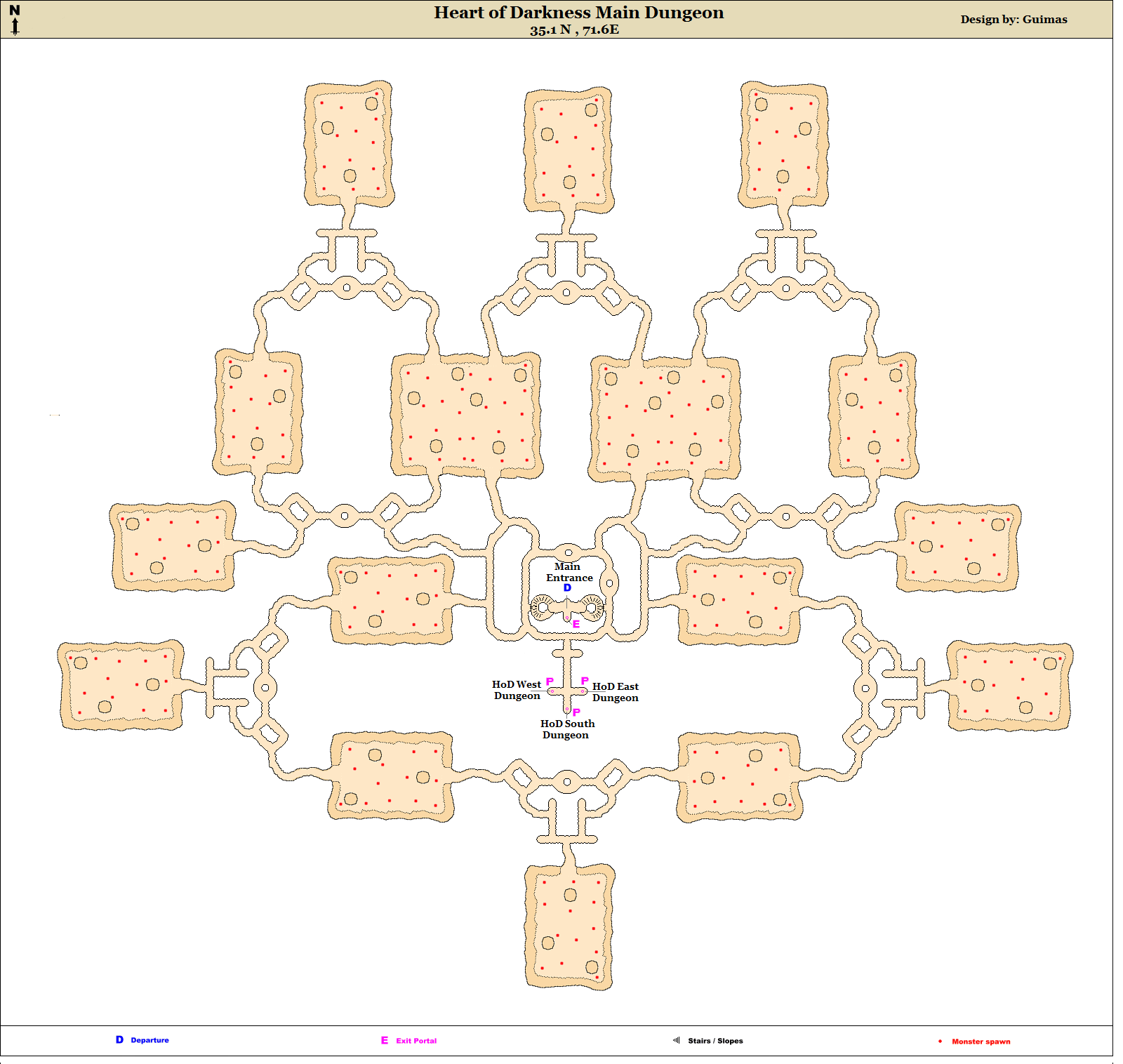Click the "HoD South Dungeon" label
This screenshot has height=1064, width=1123.
click(567, 729)
